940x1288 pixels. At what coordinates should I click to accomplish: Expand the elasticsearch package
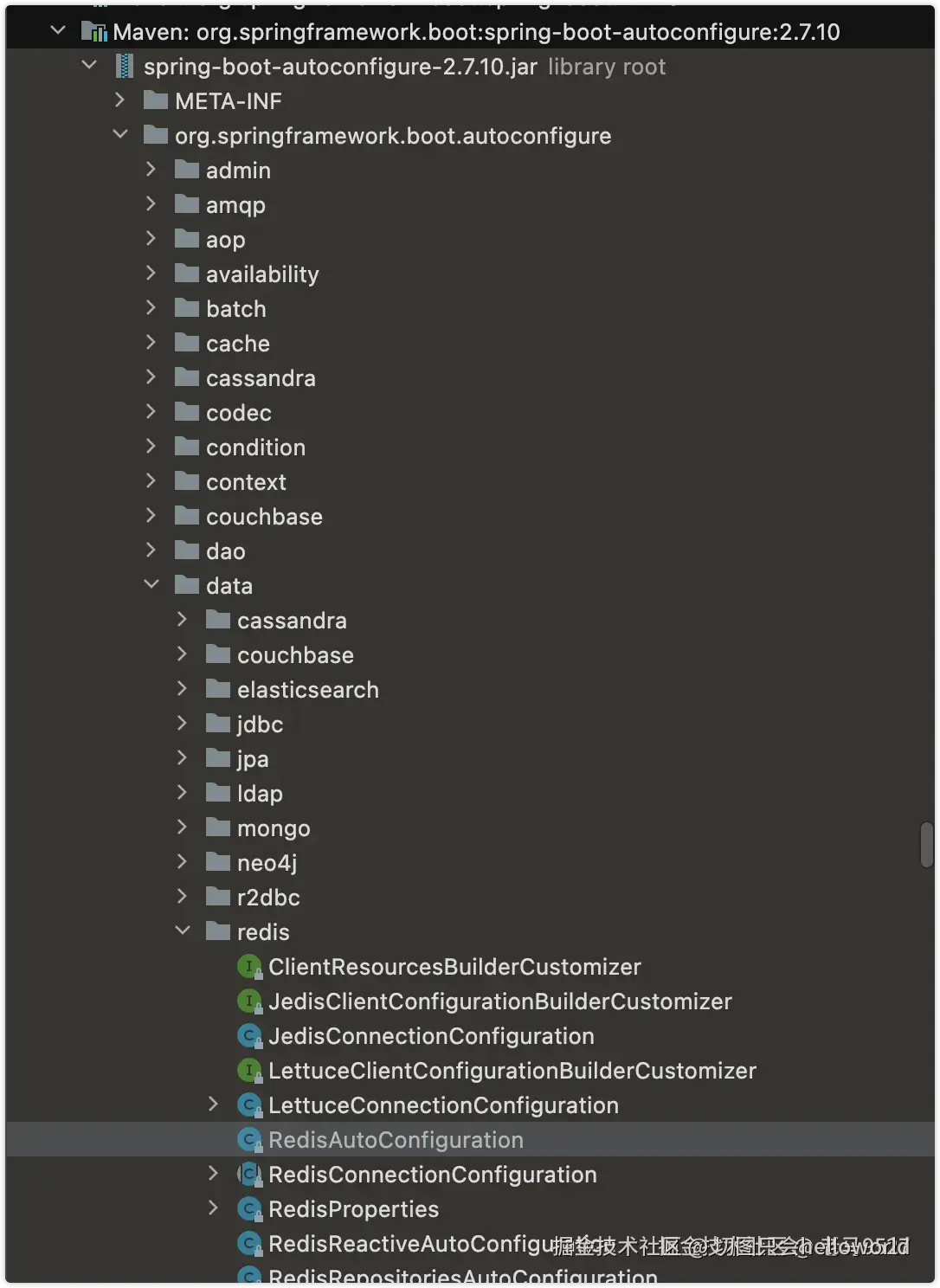click(182, 689)
